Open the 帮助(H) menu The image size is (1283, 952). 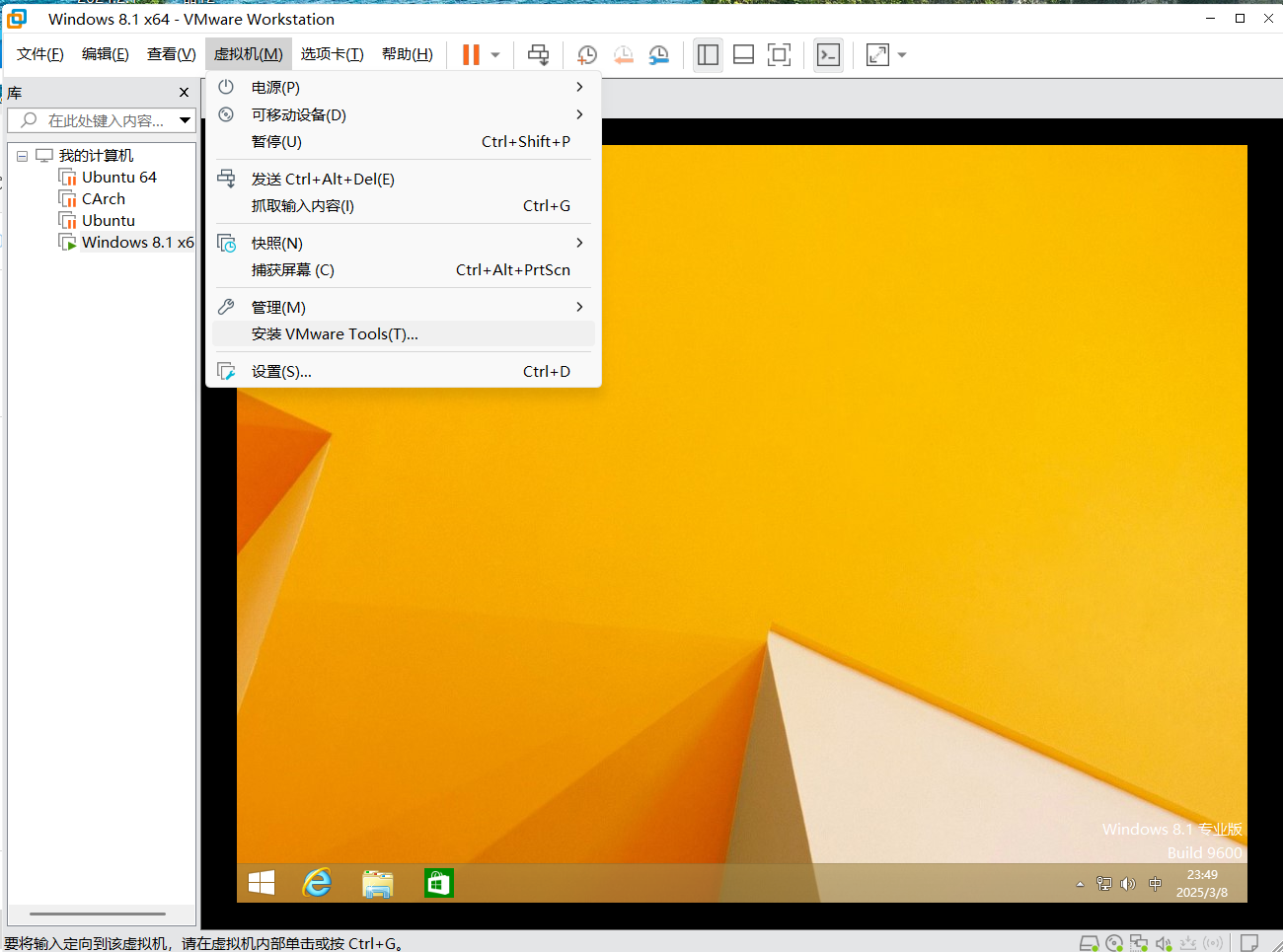pyautogui.click(x=408, y=54)
